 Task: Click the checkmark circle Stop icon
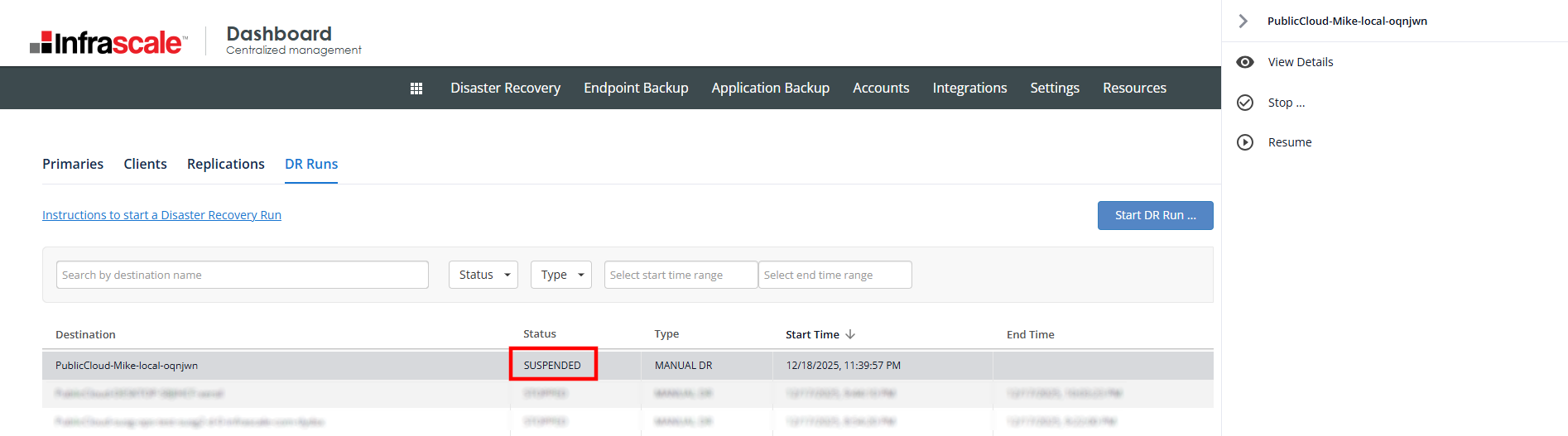pyautogui.click(x=1244, y=103)
